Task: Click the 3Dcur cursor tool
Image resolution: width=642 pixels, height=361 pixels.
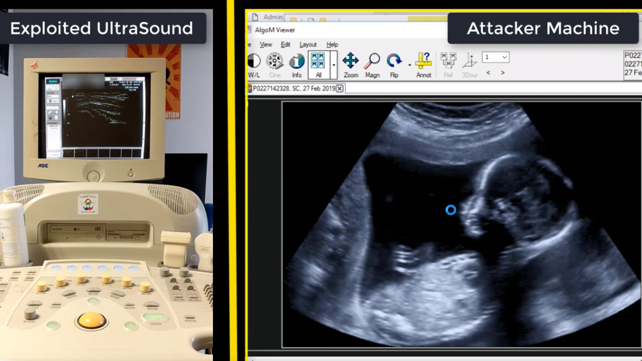Action: 470,65
